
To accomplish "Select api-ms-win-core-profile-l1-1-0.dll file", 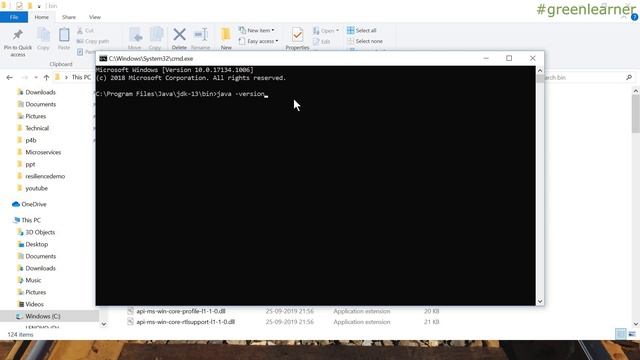I will point(181,311).
